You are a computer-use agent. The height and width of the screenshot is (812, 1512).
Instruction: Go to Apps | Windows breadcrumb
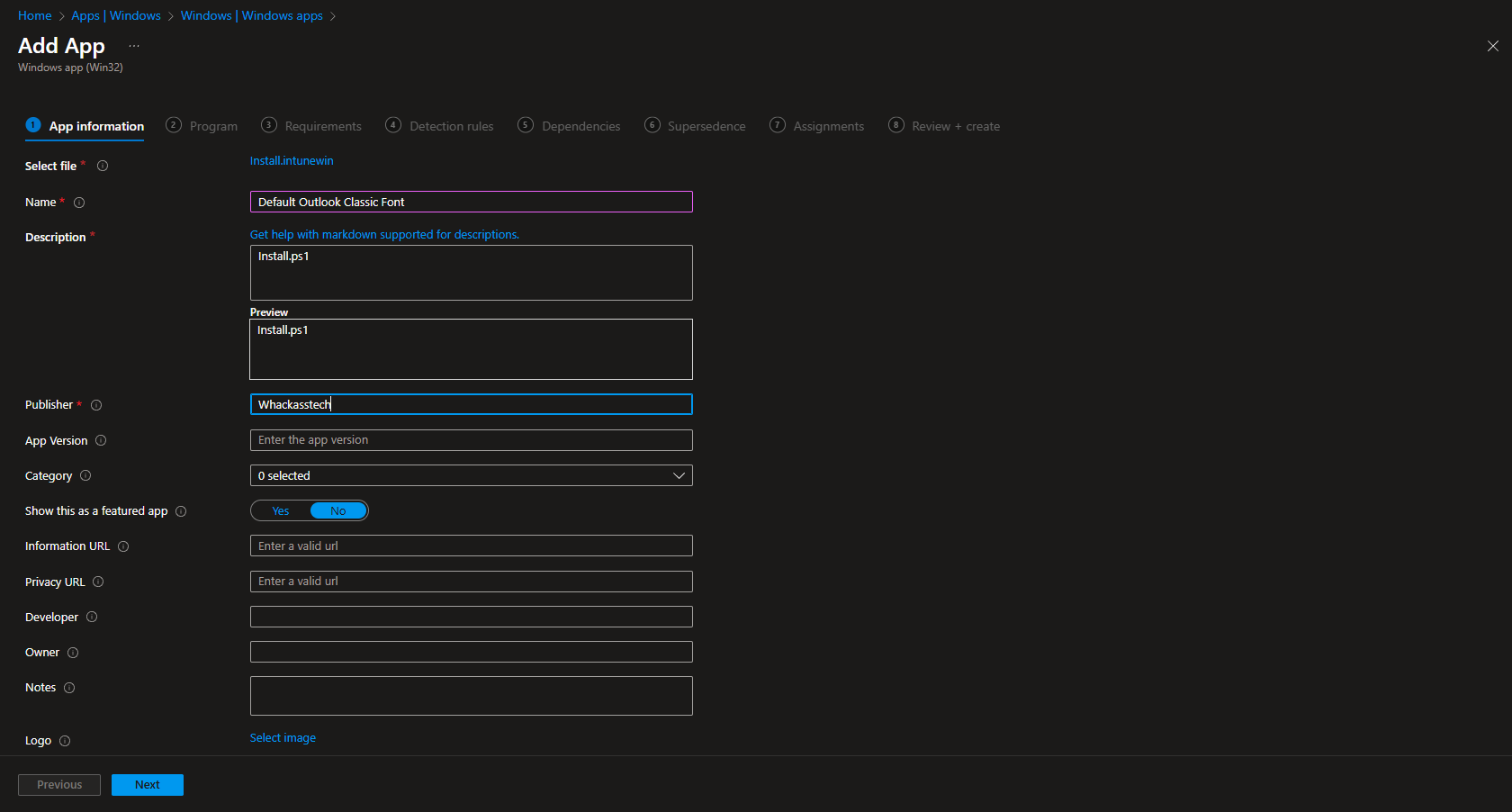(116, 16)
